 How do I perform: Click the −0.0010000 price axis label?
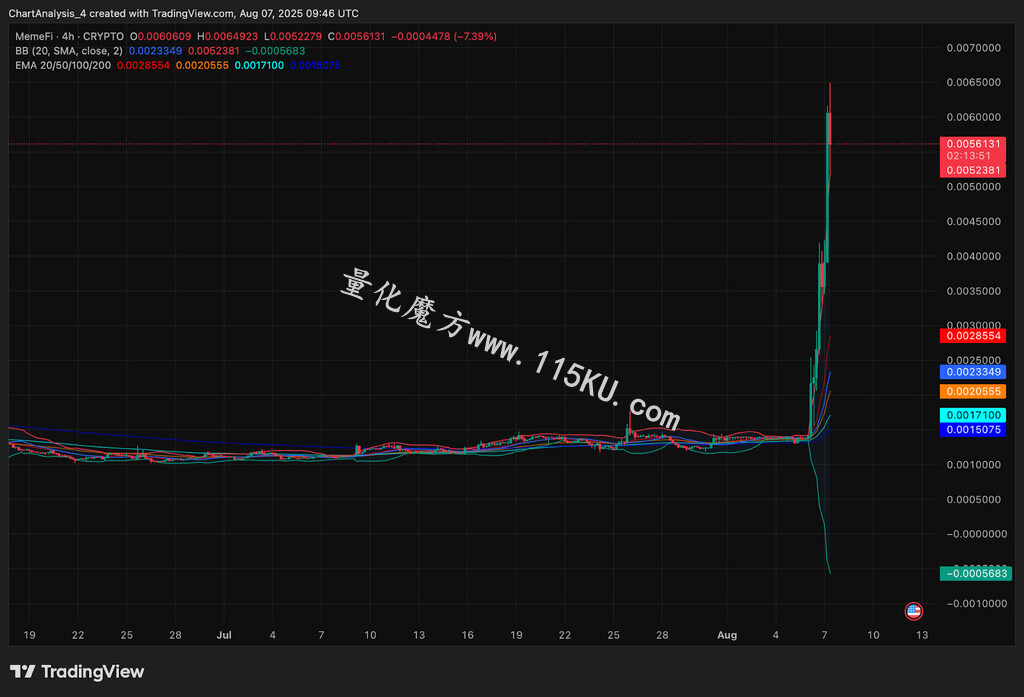(976, 604)
